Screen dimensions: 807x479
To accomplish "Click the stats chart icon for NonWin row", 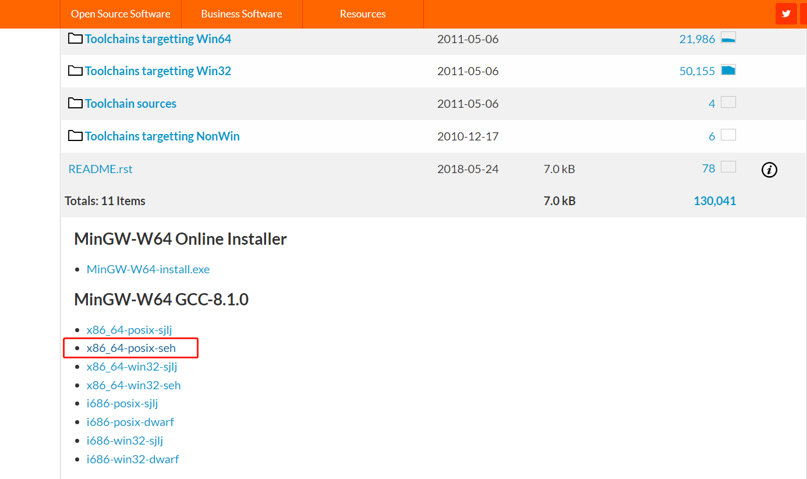I will [728, 135].
